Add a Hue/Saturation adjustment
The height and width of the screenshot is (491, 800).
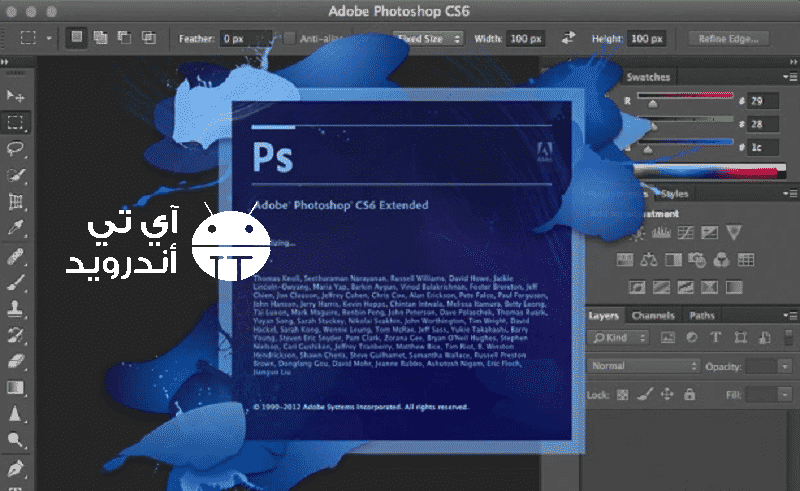(624, 260)
